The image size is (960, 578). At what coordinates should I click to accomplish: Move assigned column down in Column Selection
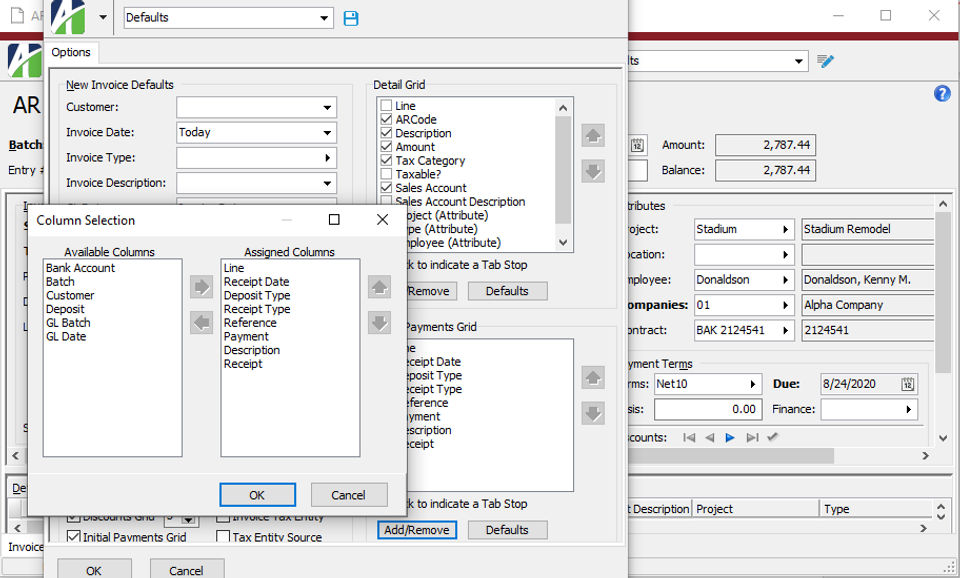(x=380, y=322)
